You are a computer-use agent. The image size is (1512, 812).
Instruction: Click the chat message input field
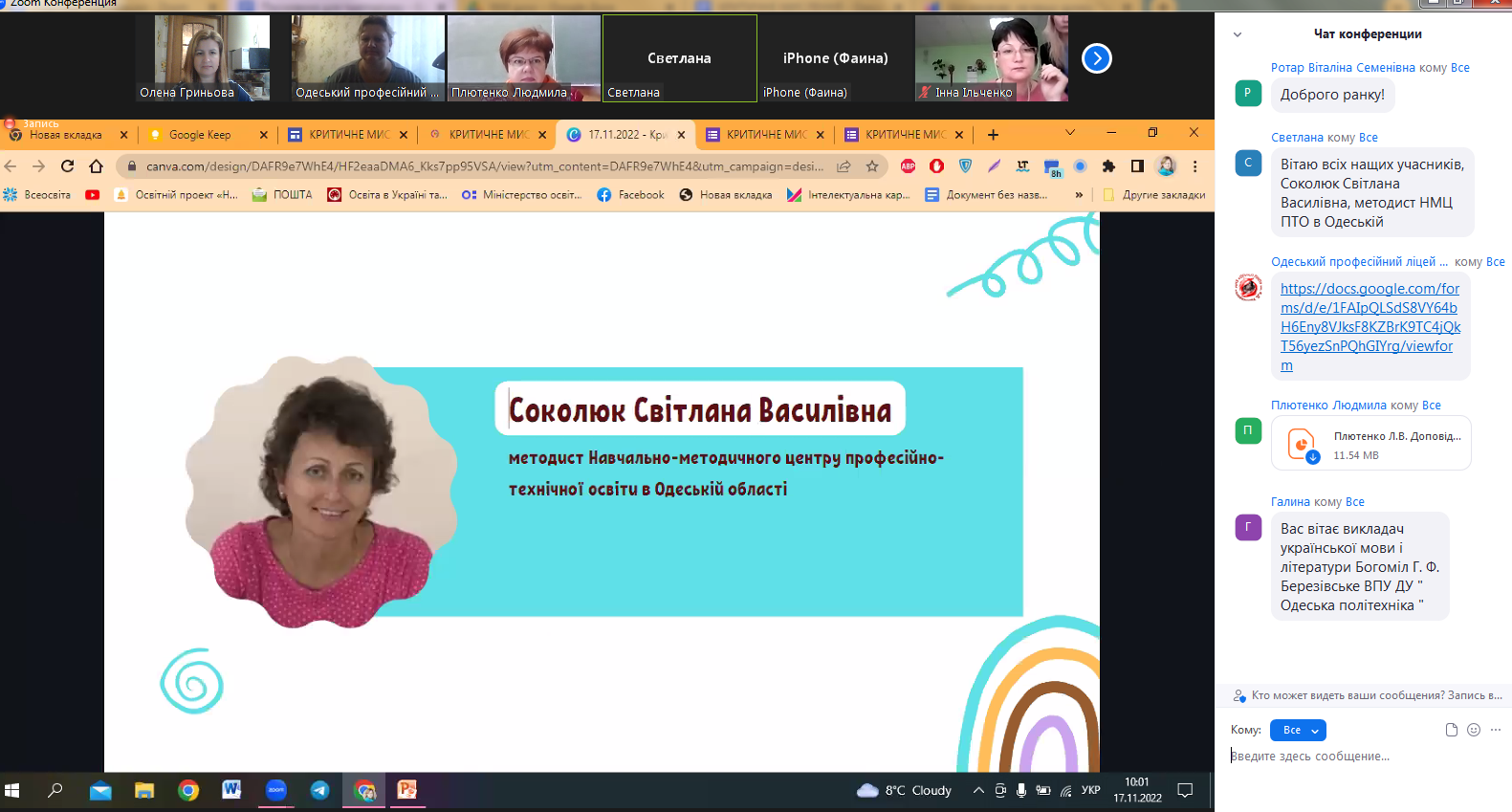[x=1358, y=757]
